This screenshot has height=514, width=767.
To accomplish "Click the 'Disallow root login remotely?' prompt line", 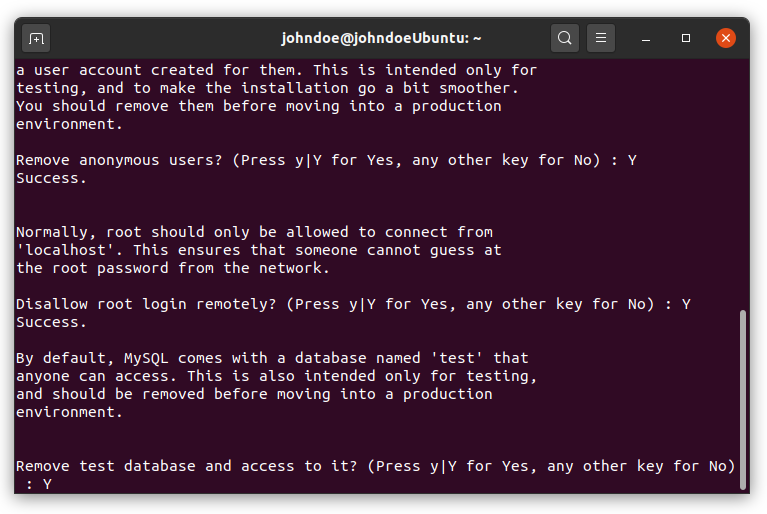I will point(353,304).
